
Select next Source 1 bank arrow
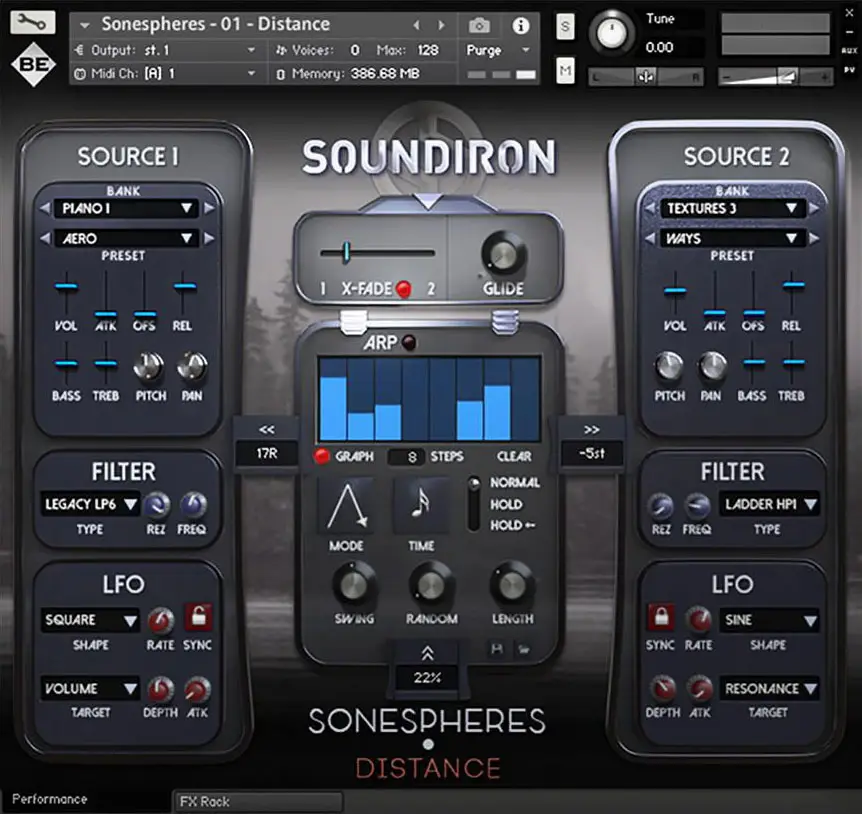click(x=209, y=208)
